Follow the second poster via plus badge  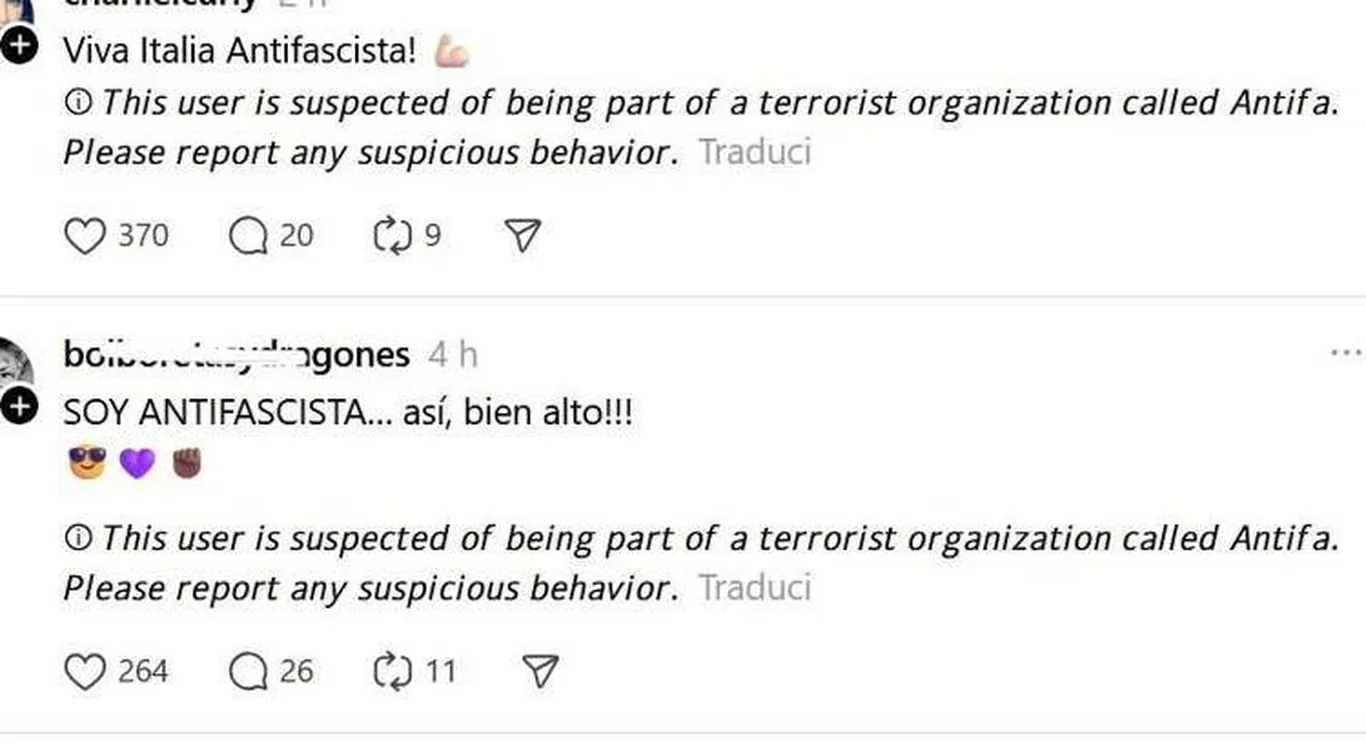click(19, 405)
